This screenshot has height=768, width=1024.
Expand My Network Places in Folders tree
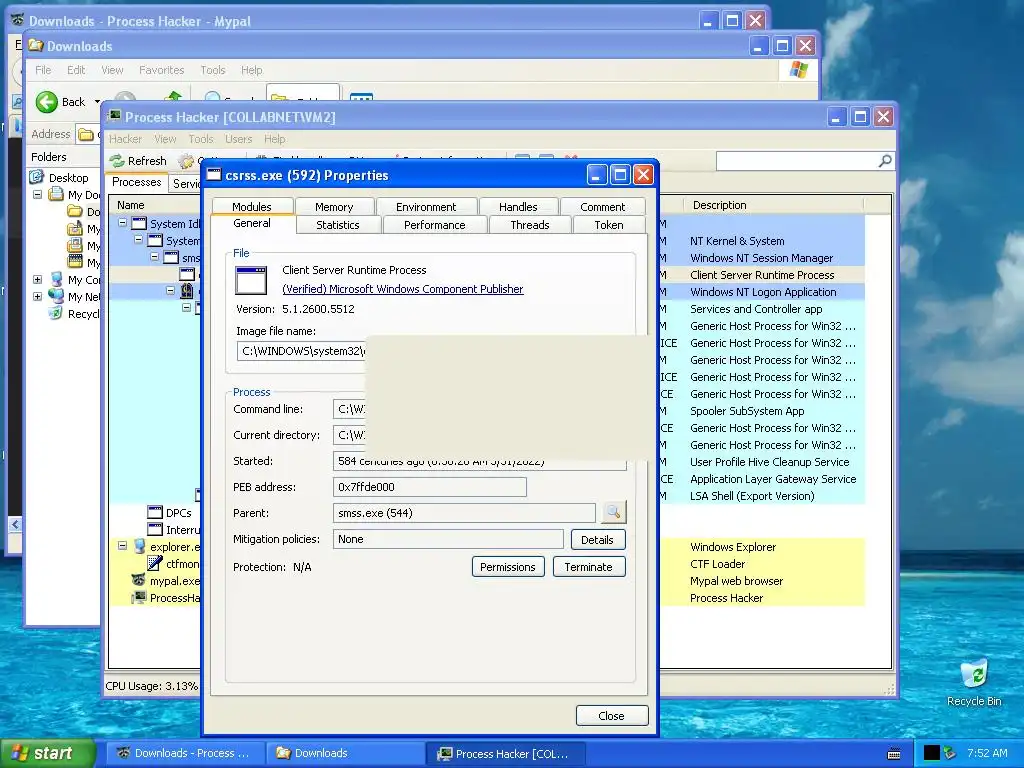(37, 296)
